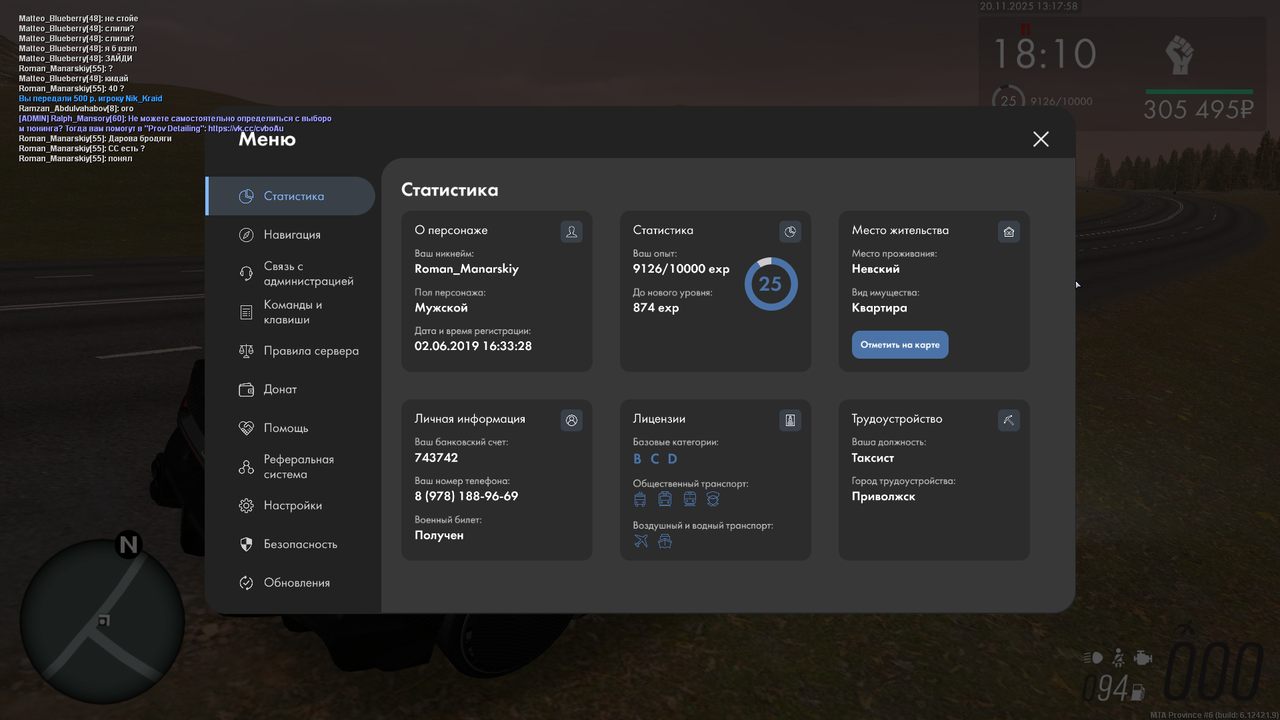1280x720 pixels.
Task: Click the boat license icon
Action: pyautogui.click(x=665, y=541)
